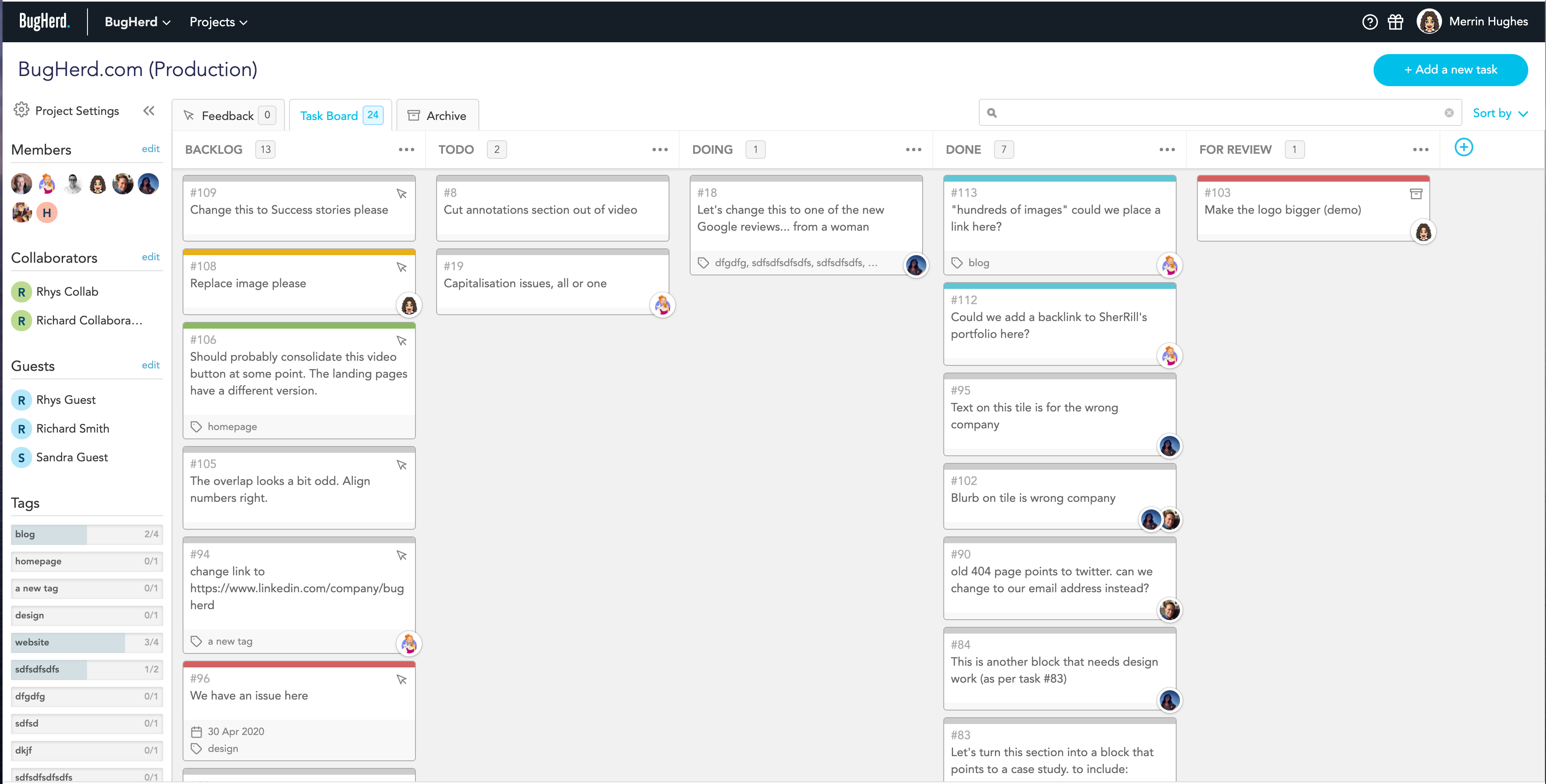The width and height of the screenshot is (1546, 784).
Task: Expand the BugHerd organization dropdown
Action: (137, 22)
